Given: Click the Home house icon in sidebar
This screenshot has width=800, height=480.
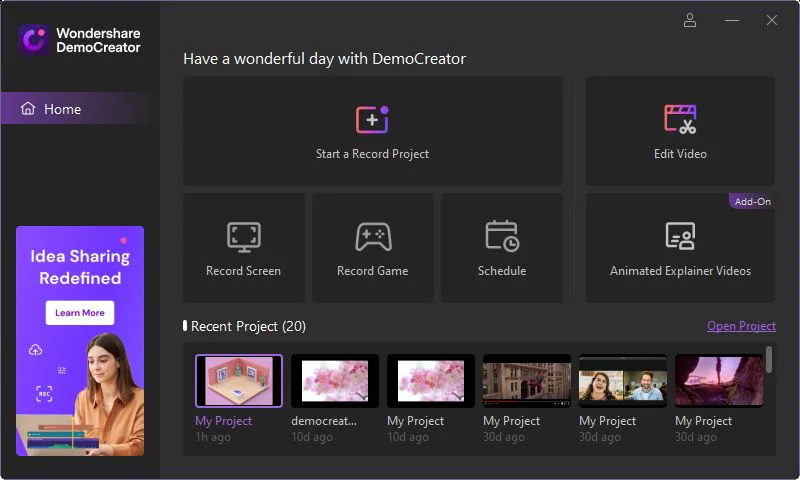Looking at the screenshot, I should (28, 108).
